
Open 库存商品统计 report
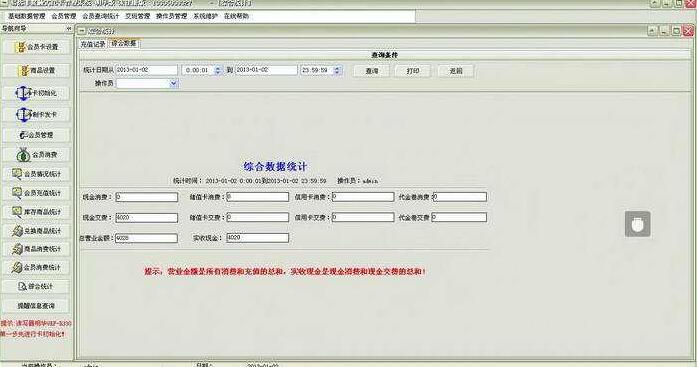[x=36, y=212]
